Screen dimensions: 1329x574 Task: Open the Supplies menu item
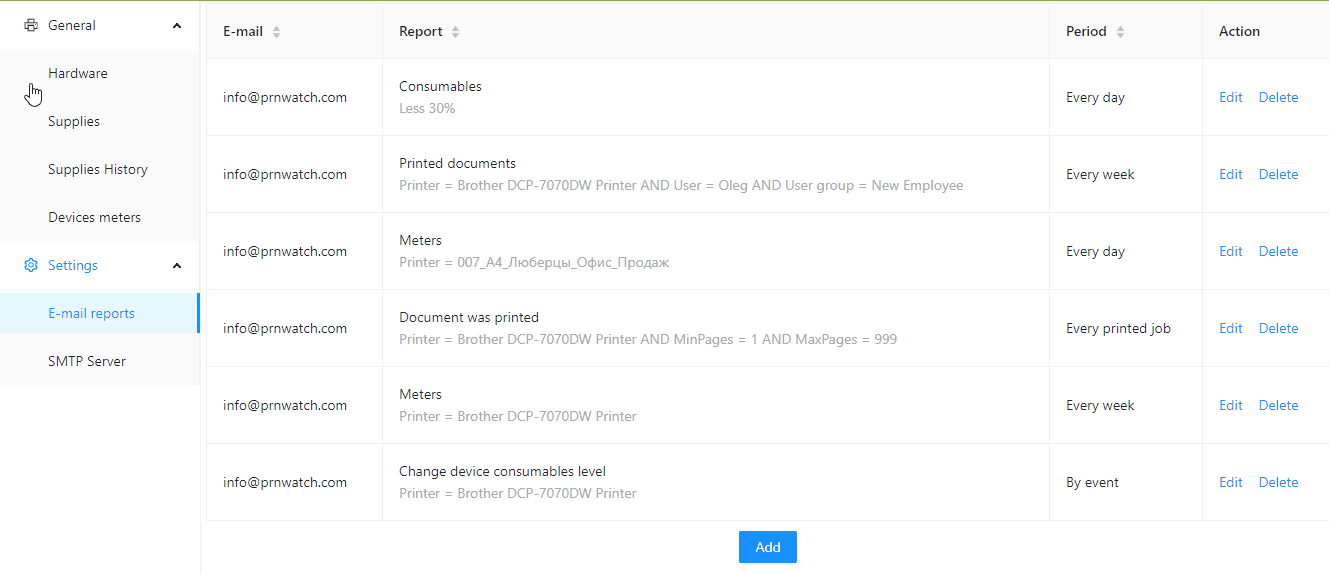(x=100, y=121)
